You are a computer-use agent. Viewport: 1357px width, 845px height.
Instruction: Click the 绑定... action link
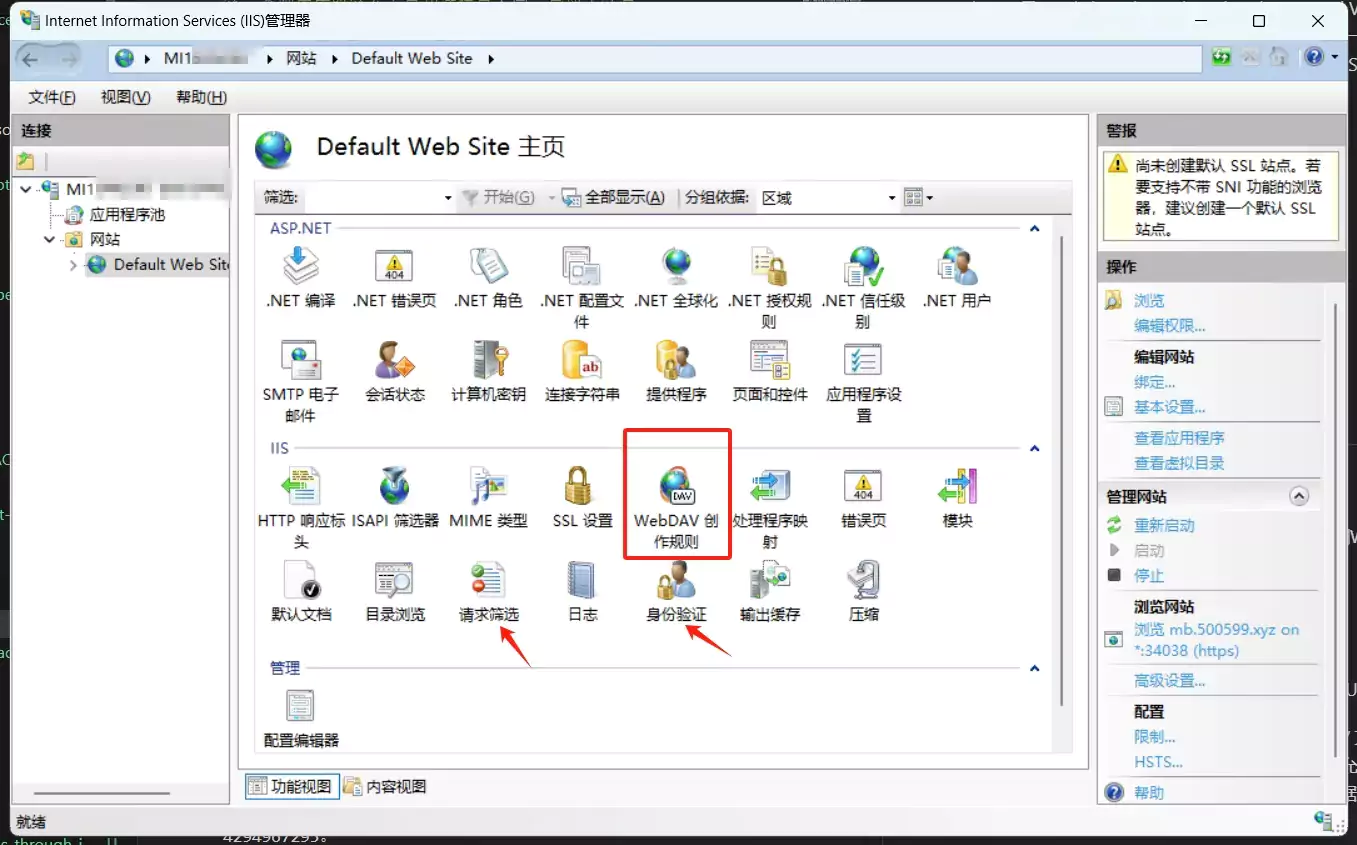[x=1155, y=382]
